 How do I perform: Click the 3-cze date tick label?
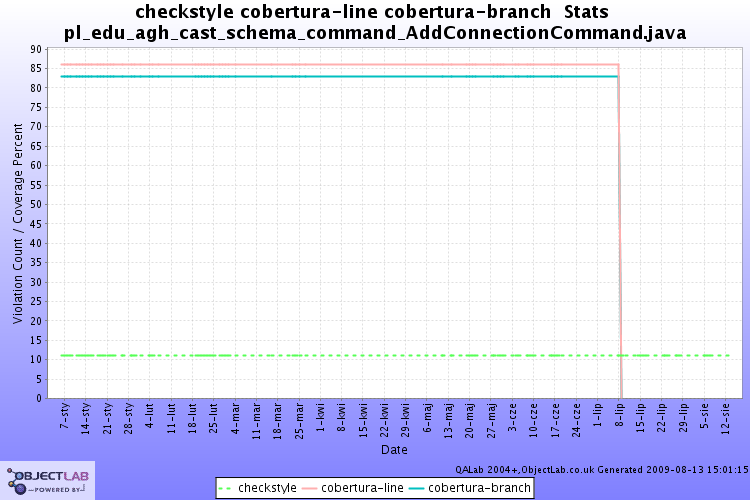tap(512, 417)
